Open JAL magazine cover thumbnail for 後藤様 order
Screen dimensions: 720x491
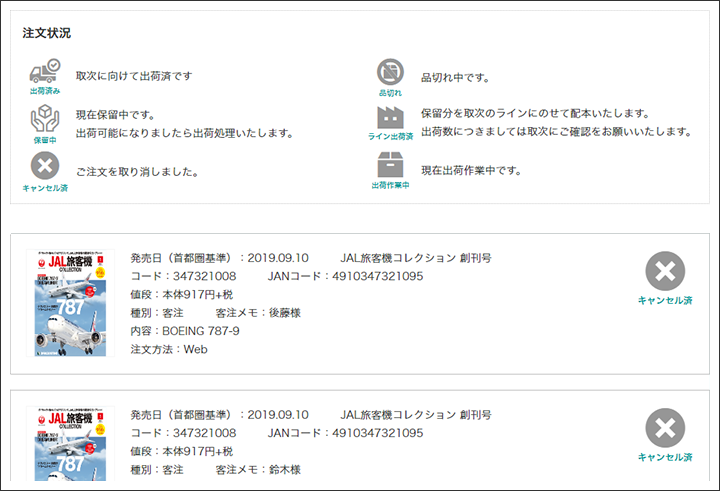pyautogui.click(x=70, y=303)
